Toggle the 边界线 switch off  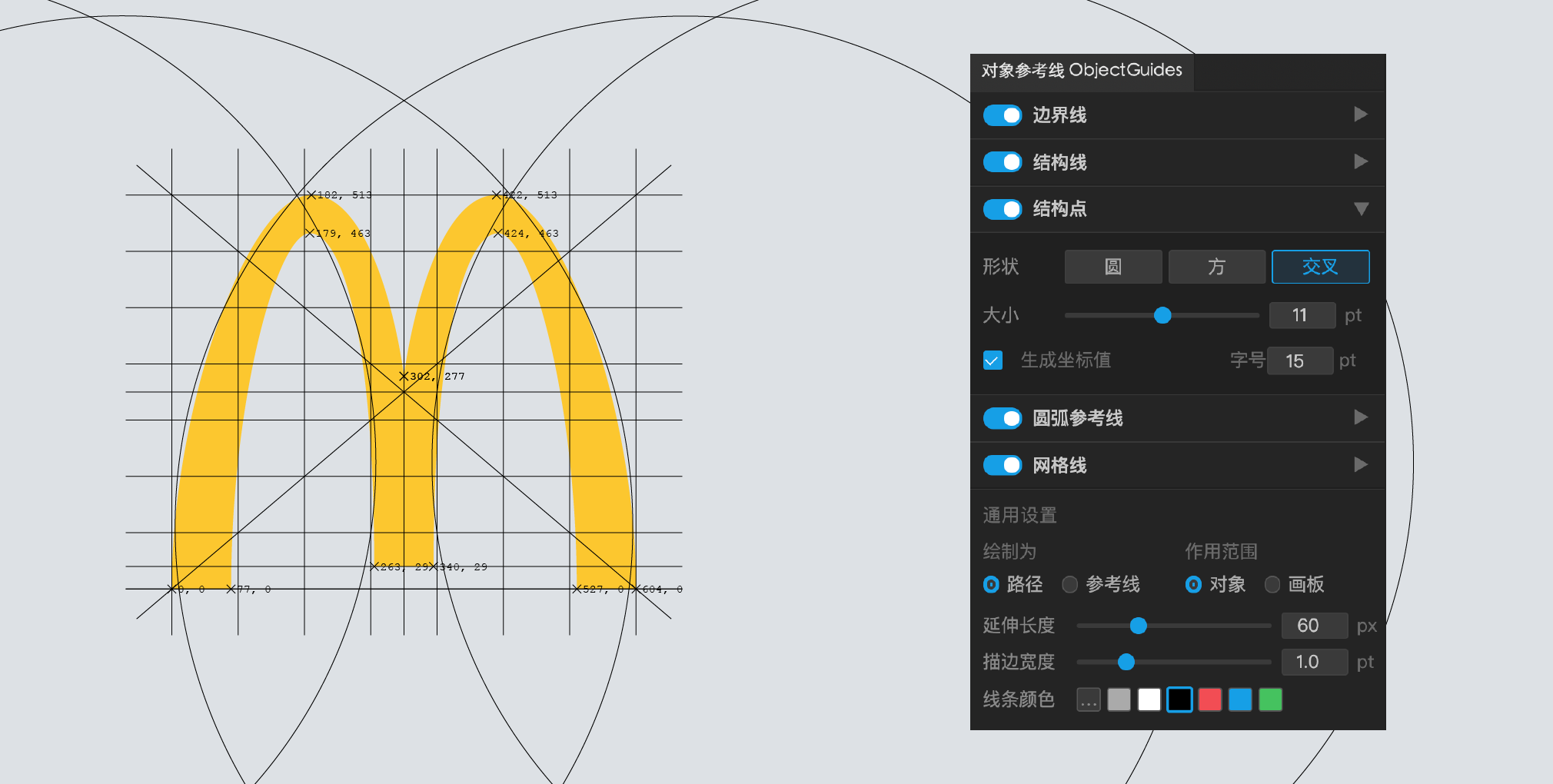point(1003,115)
